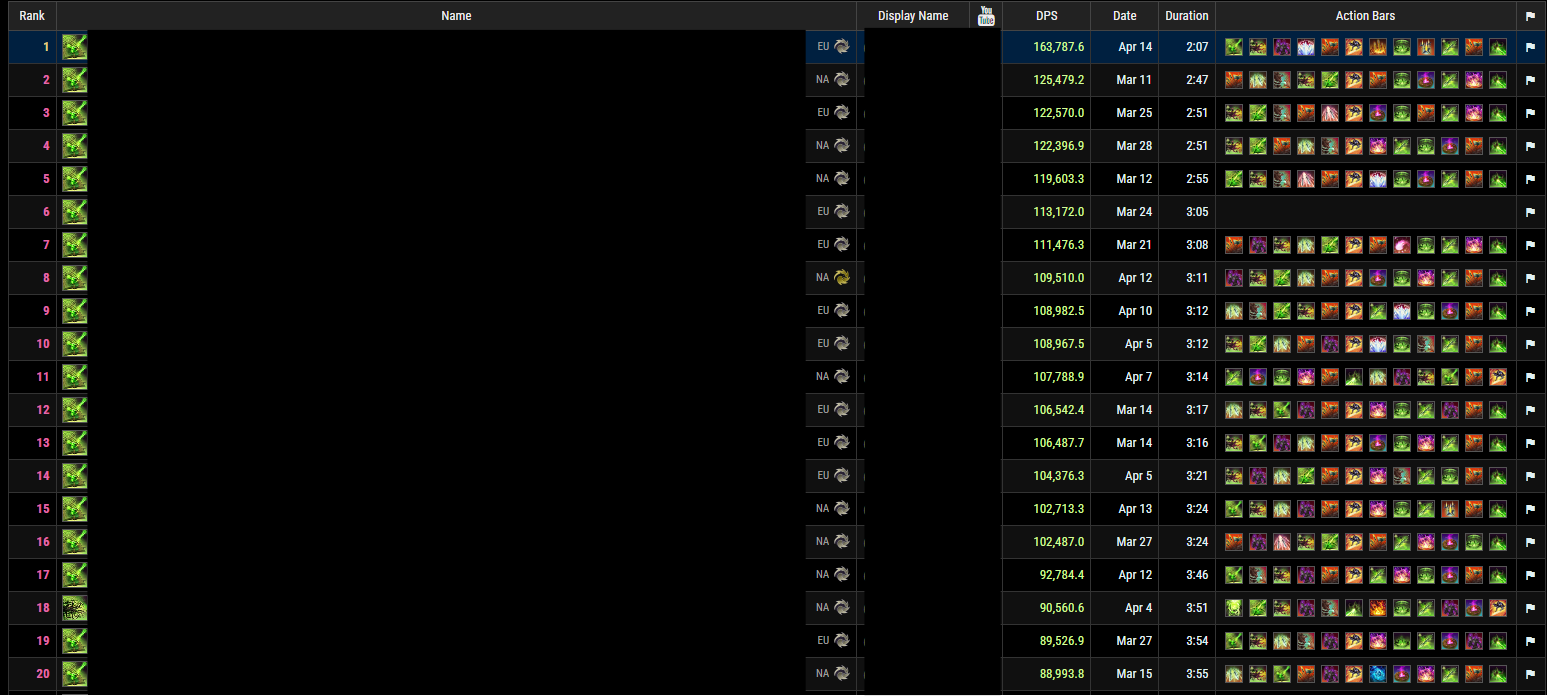
Task: Click the DPS value 108,982.5
Action: [1058, 311]
